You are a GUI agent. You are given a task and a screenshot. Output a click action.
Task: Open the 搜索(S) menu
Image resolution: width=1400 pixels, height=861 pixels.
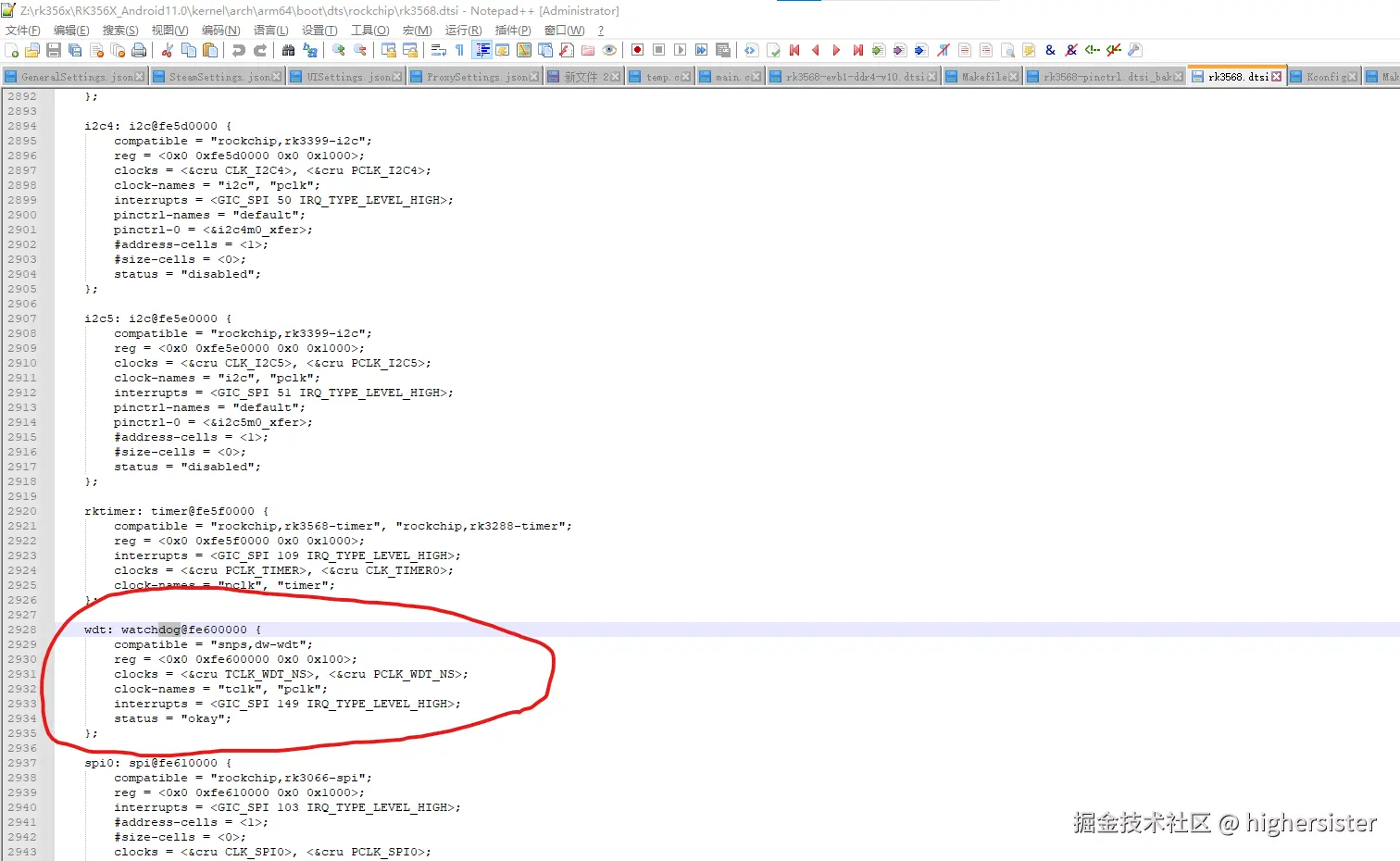click(x=120, y=31)
